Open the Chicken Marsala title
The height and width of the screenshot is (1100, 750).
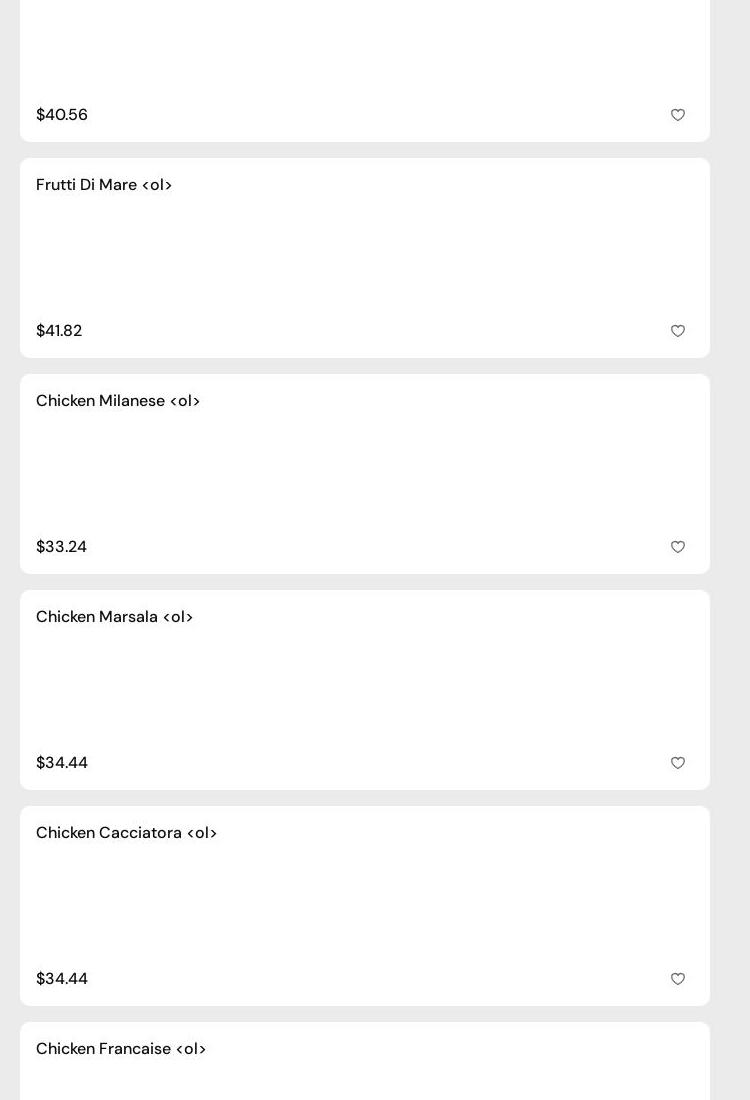pyautogui.click(x=114, y=617)
